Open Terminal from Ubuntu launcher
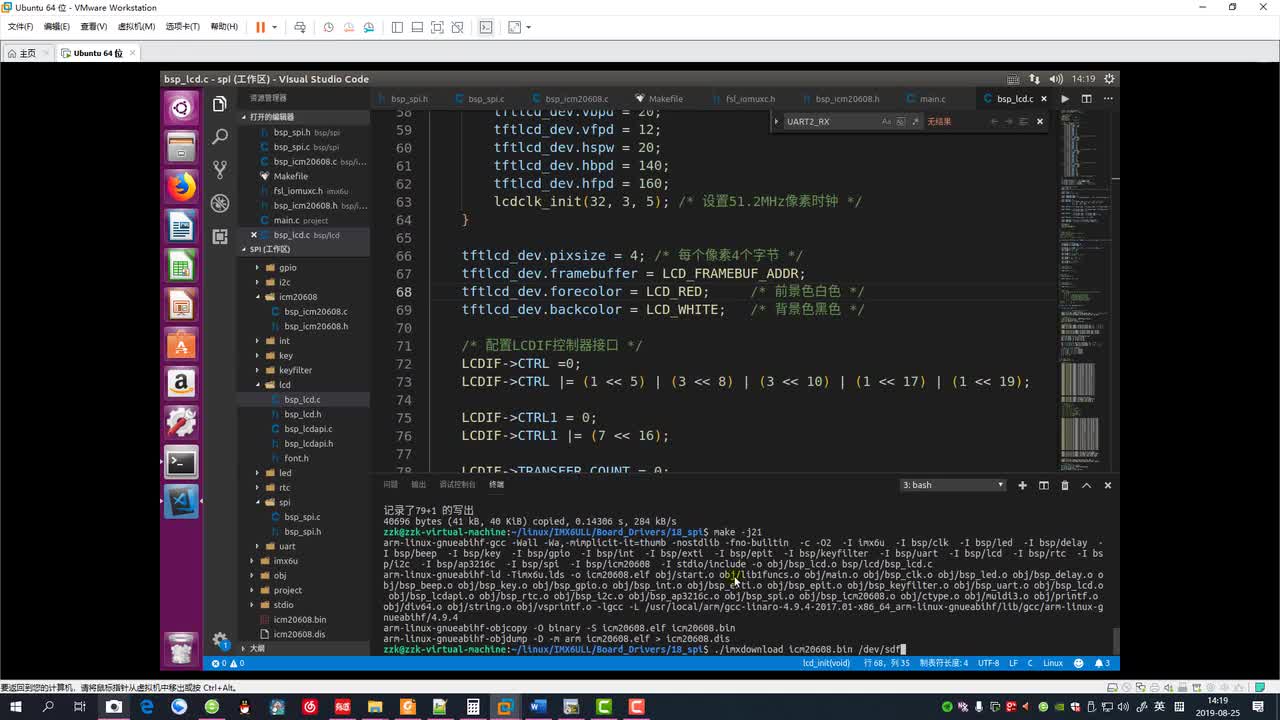 (181, 461)
